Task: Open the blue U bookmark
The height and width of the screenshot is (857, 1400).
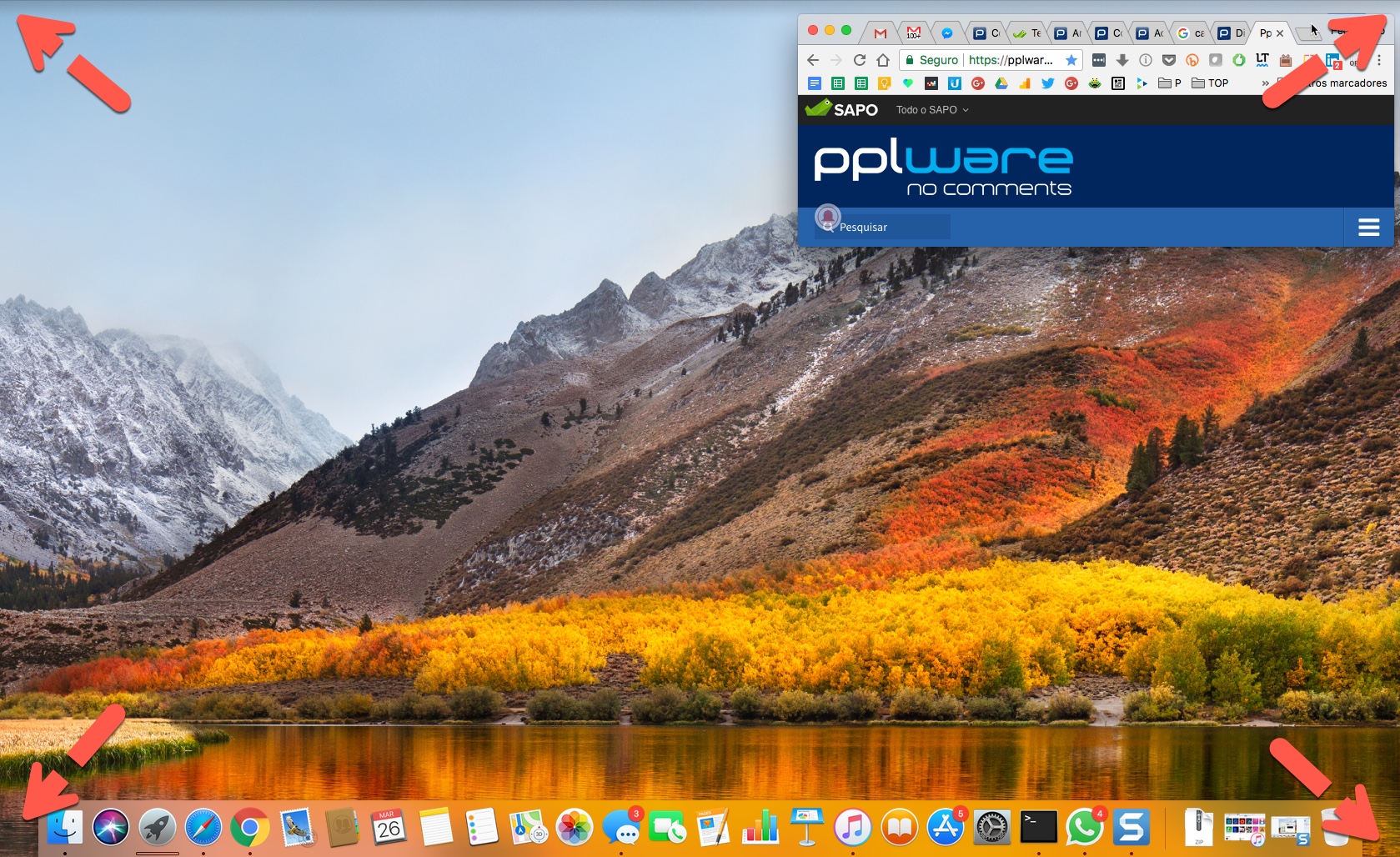Action: (955, 83)
